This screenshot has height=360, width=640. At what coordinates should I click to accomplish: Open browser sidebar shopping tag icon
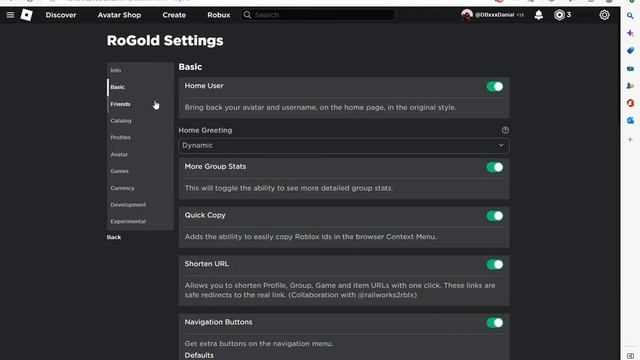pos(630,51)
